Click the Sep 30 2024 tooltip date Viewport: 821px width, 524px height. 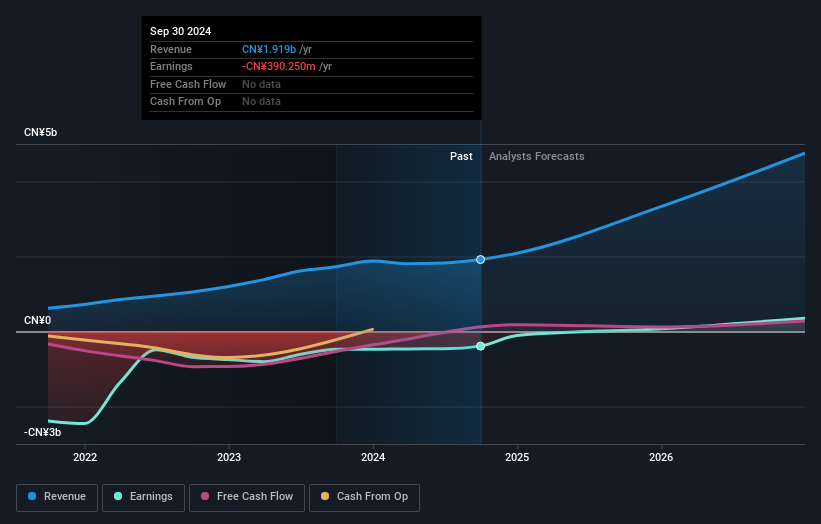click(x=181, y=31)
